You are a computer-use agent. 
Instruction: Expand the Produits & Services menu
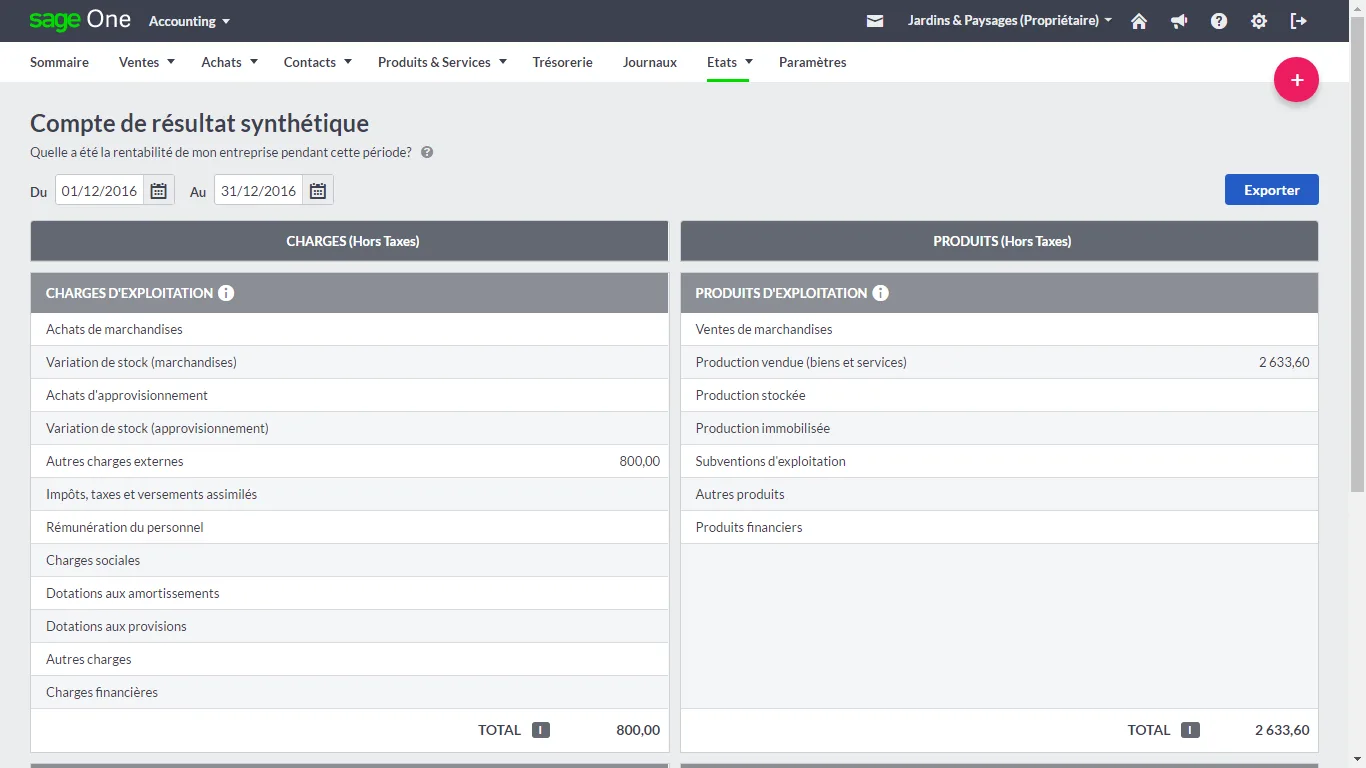coord(442,62)
